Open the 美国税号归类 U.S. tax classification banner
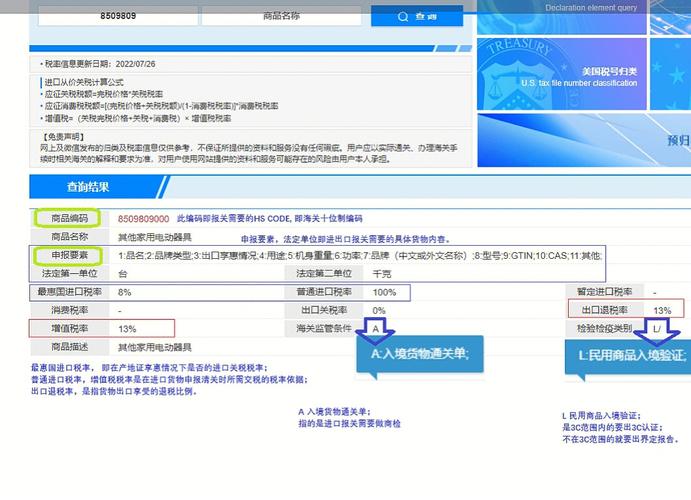The width and height of the screenshot is (691, 500). 562,74
